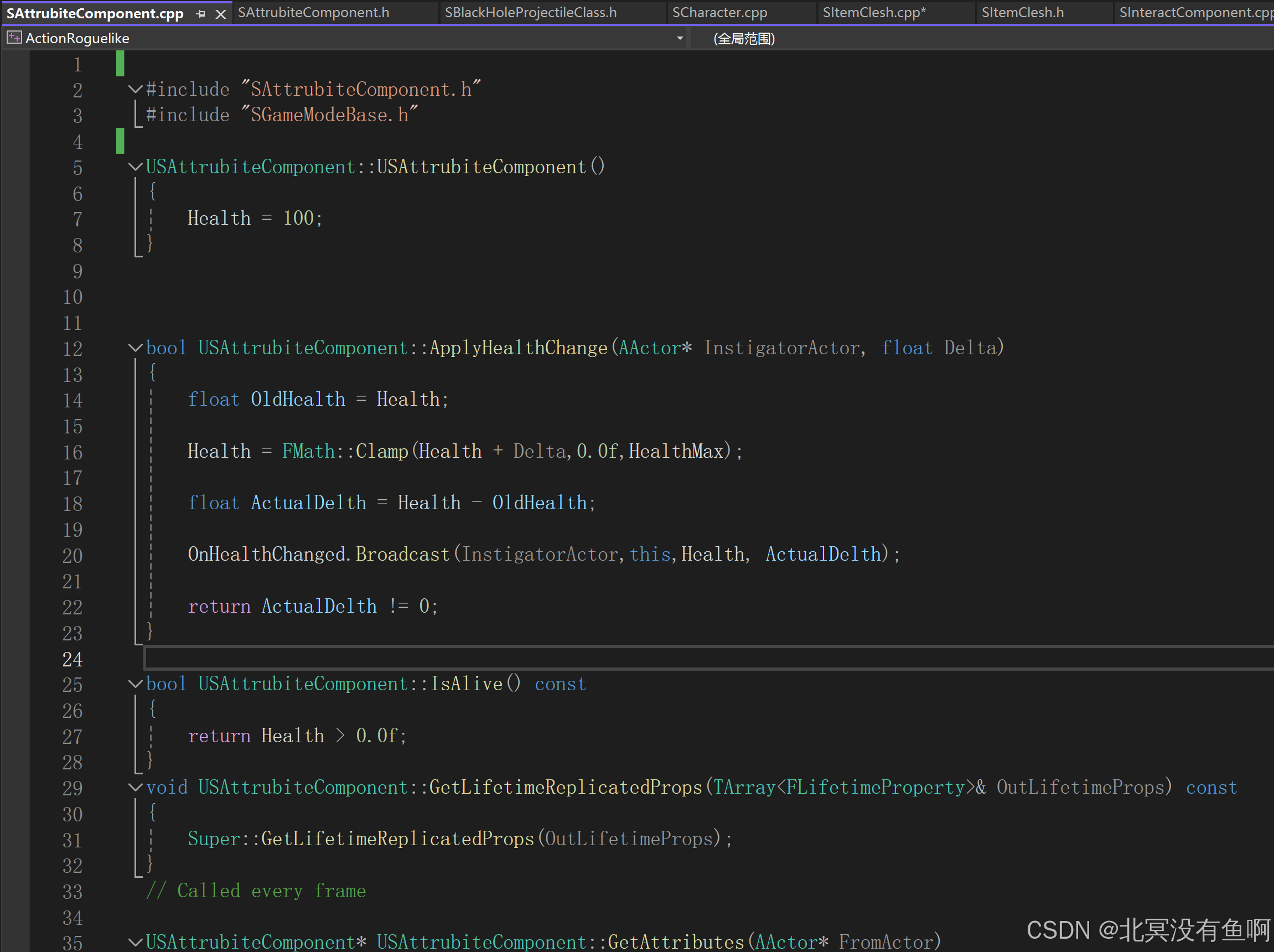1274x952 pixels.
Task: Click line number 16 in gutter
Action: 72,452
